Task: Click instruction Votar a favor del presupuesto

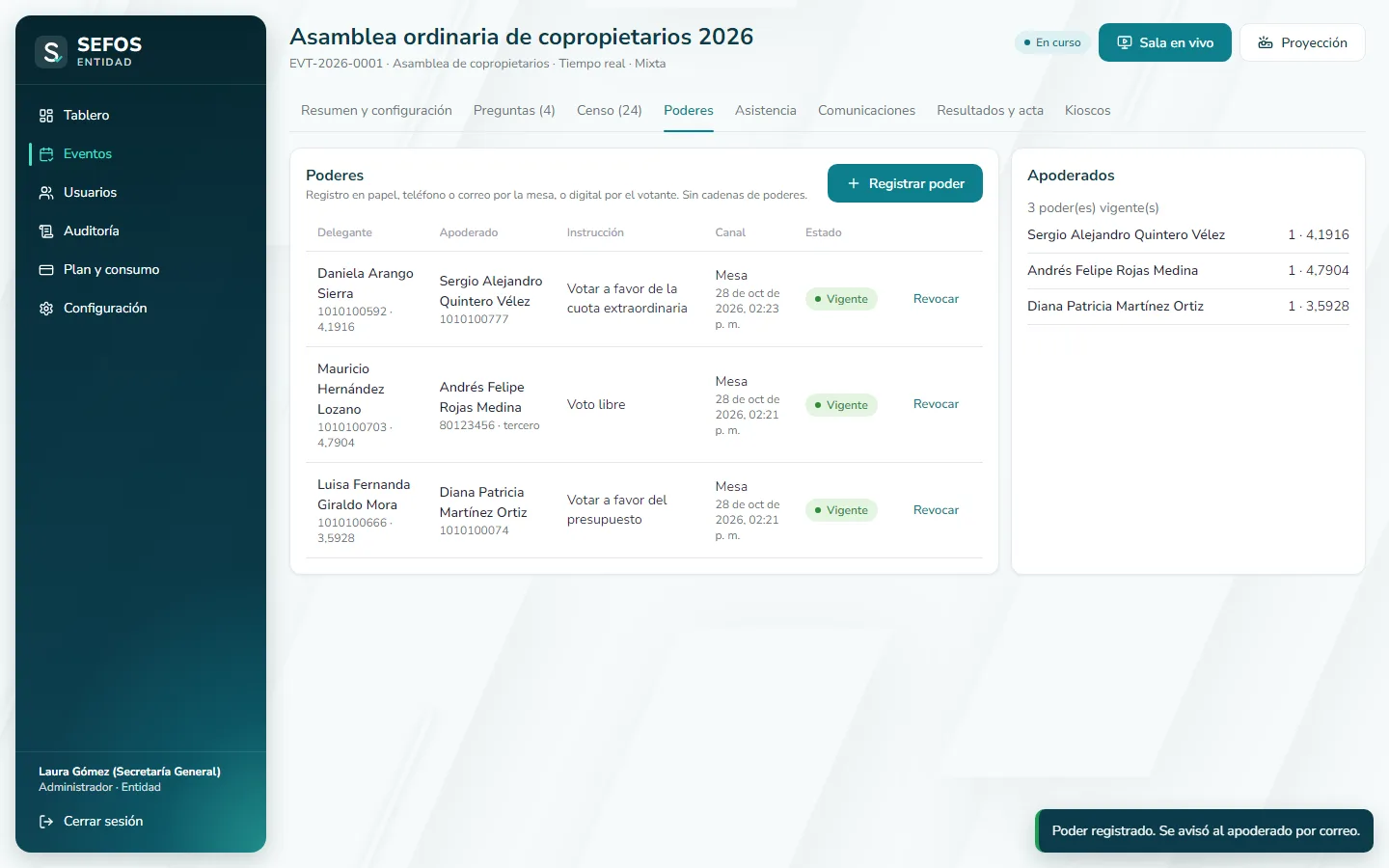Action: pyautogui.click(x=617, y=510)
